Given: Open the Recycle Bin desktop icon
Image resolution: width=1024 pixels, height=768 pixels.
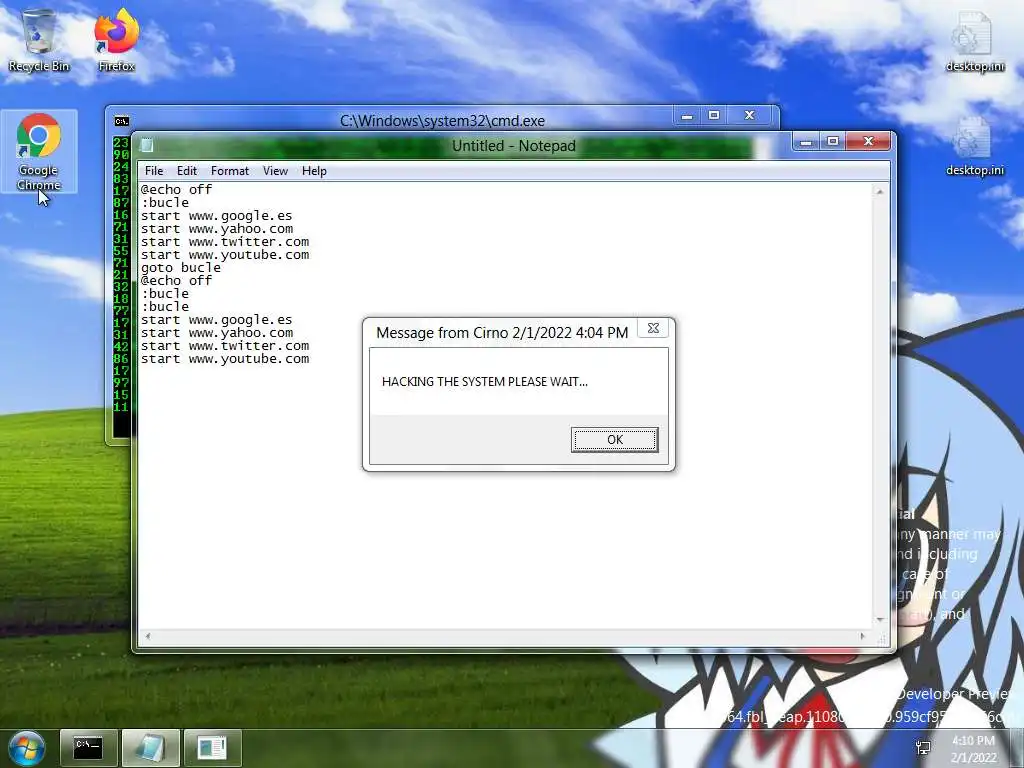Looking at the screenshot, I should tap(39, 40).
